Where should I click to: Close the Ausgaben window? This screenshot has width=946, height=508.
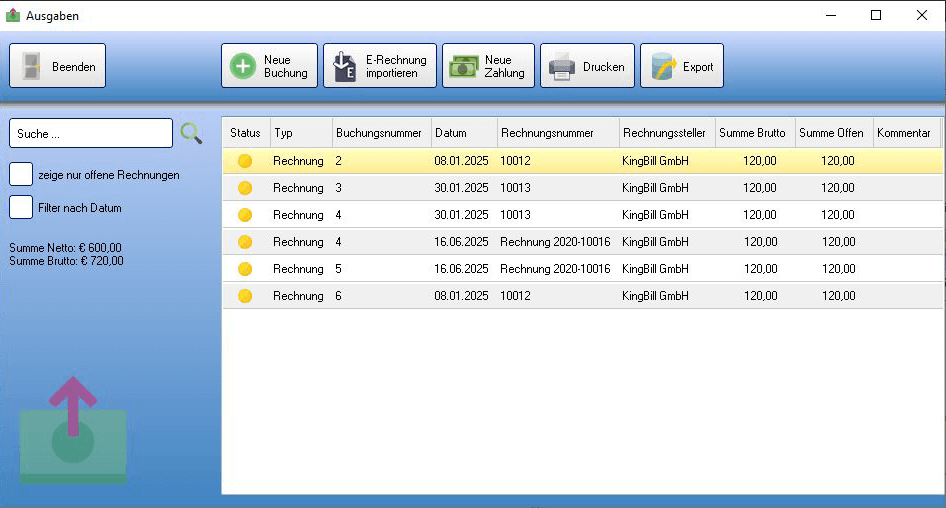point(922,15)
